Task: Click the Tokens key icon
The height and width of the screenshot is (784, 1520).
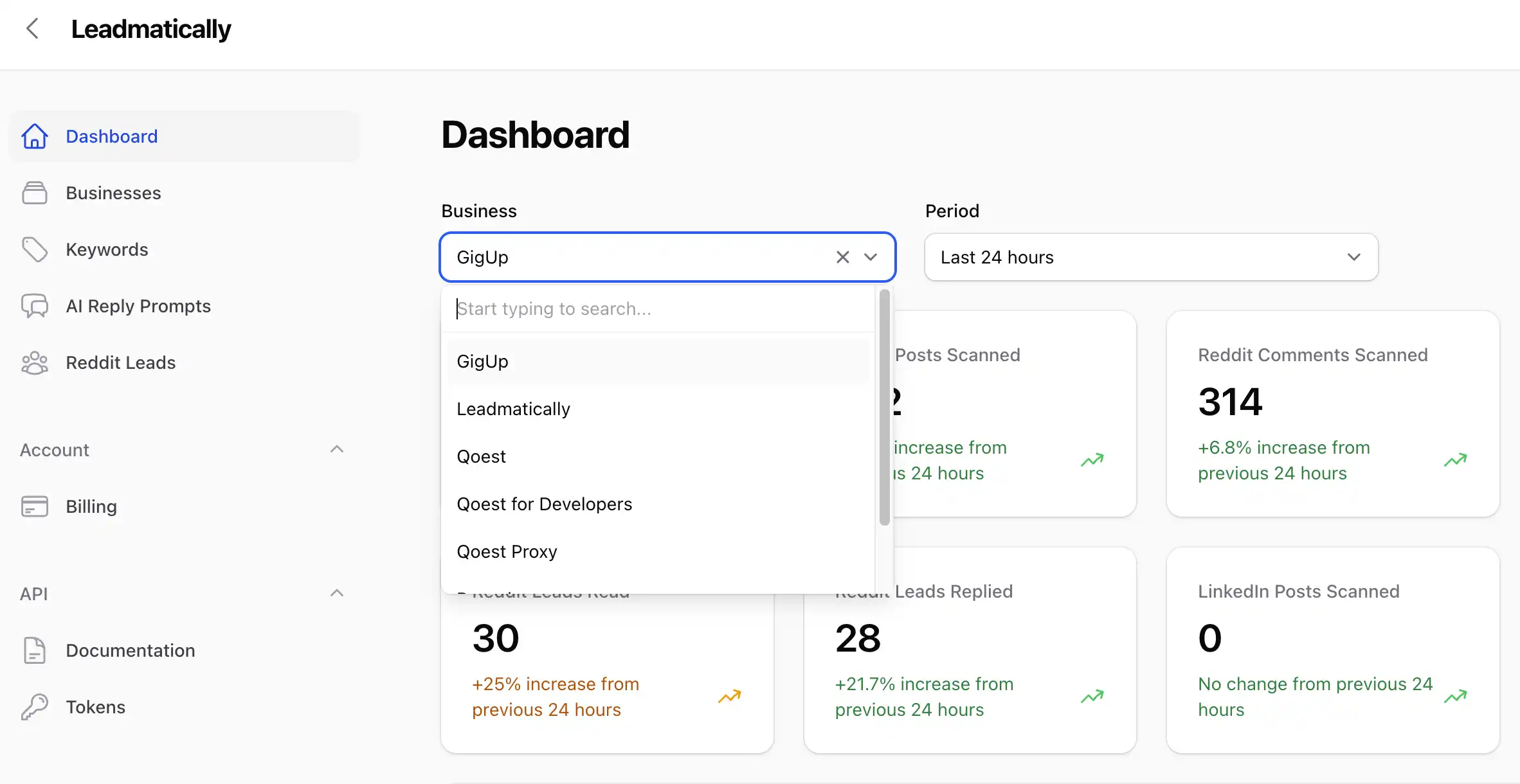Action: tap(35, 706)
